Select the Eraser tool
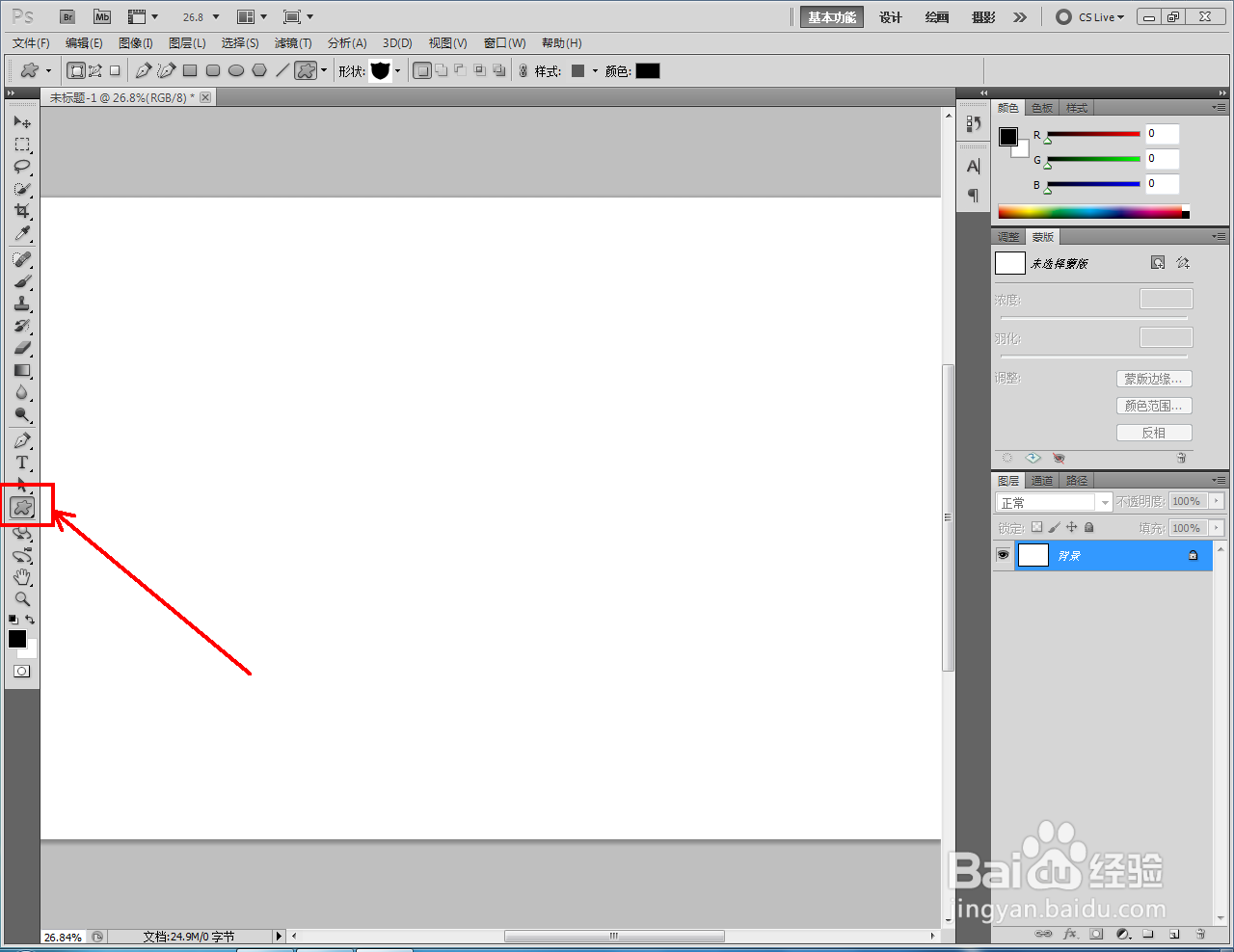Image resolution: width=1234 pixels, height=952 pixels. (22, 348)
